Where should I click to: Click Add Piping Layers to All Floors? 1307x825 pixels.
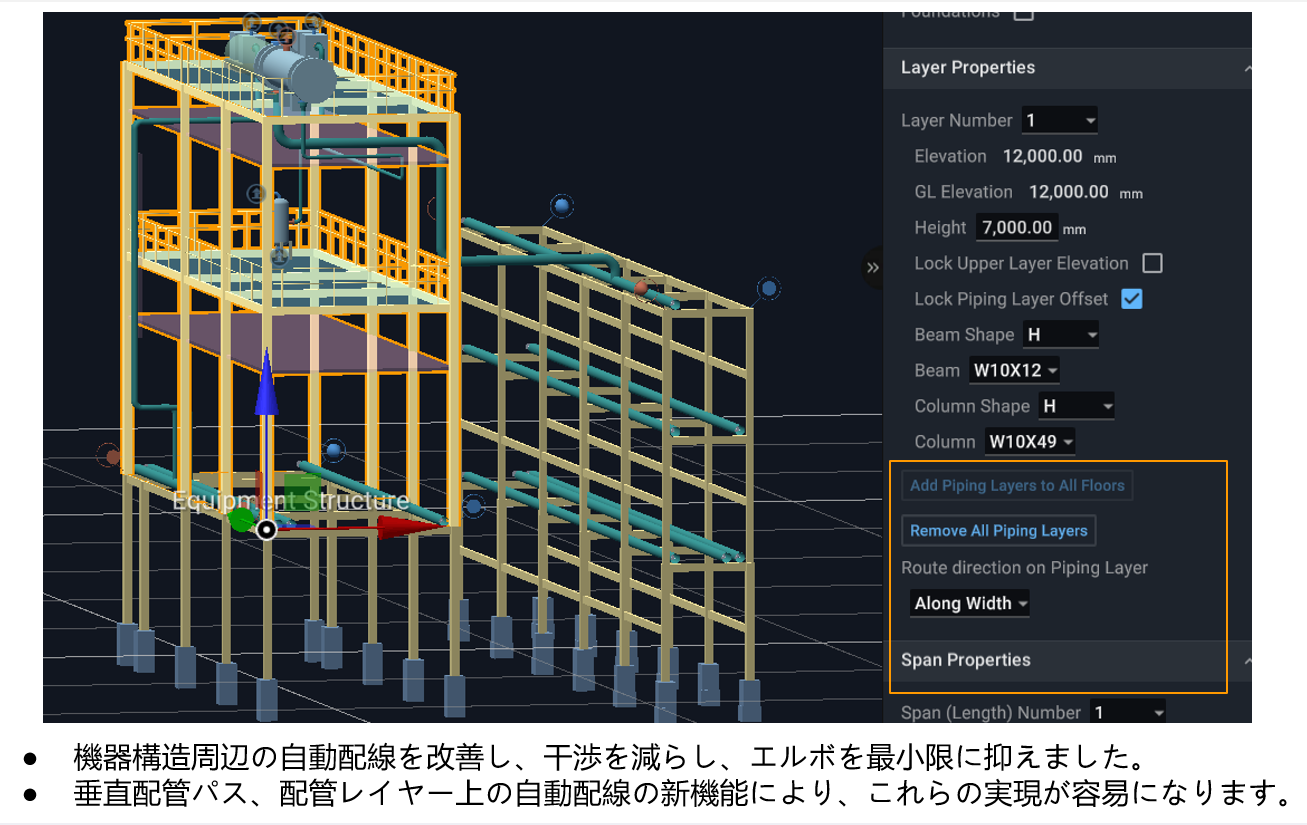pyautogui.click(x=1017, y=486)
